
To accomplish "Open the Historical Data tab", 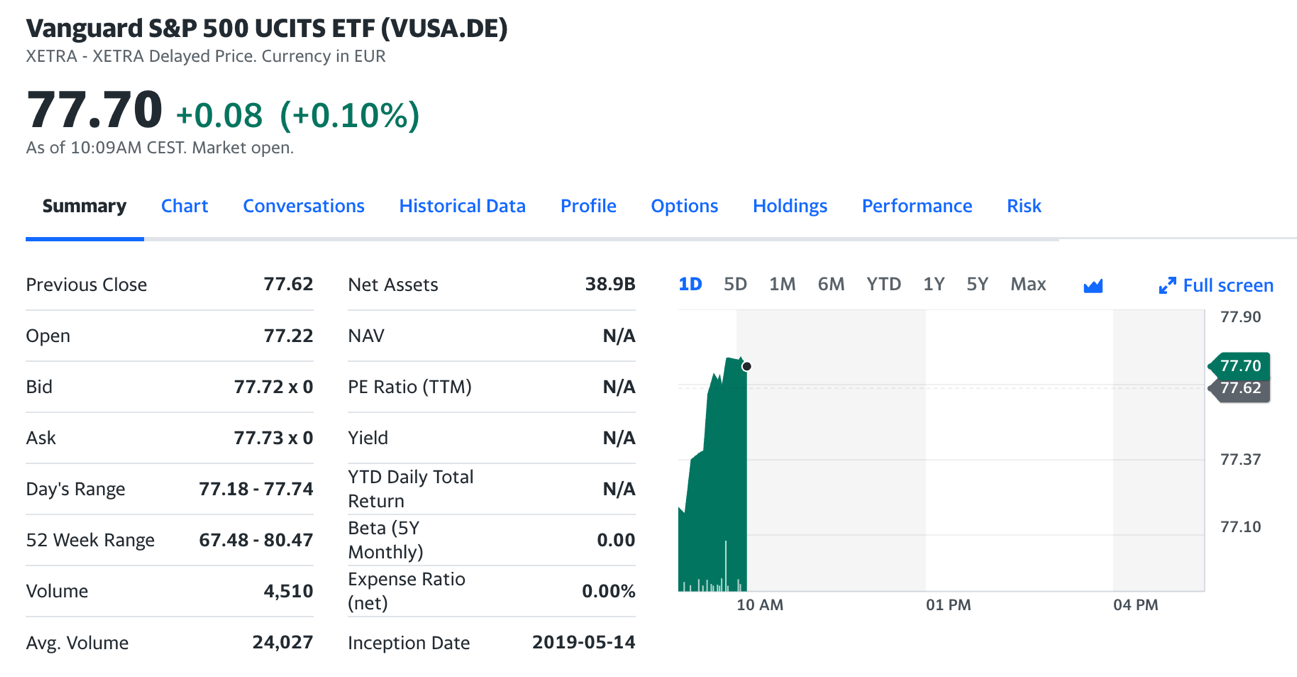I will pyautogui.click(x=462, y=206).
